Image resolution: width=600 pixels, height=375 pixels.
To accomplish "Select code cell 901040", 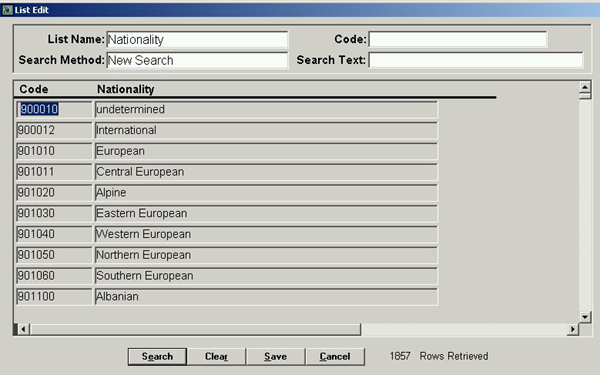I will [x=54, y=234].
